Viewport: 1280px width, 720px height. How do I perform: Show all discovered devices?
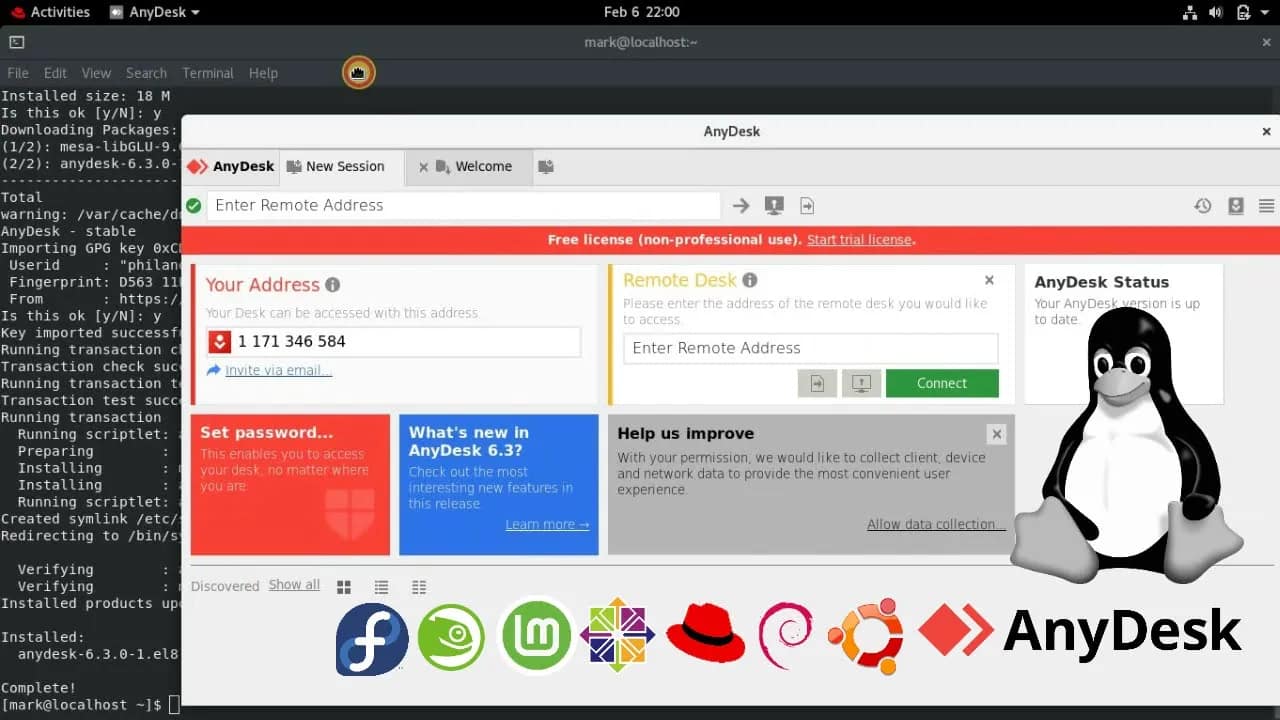click(x=294, y=584)
